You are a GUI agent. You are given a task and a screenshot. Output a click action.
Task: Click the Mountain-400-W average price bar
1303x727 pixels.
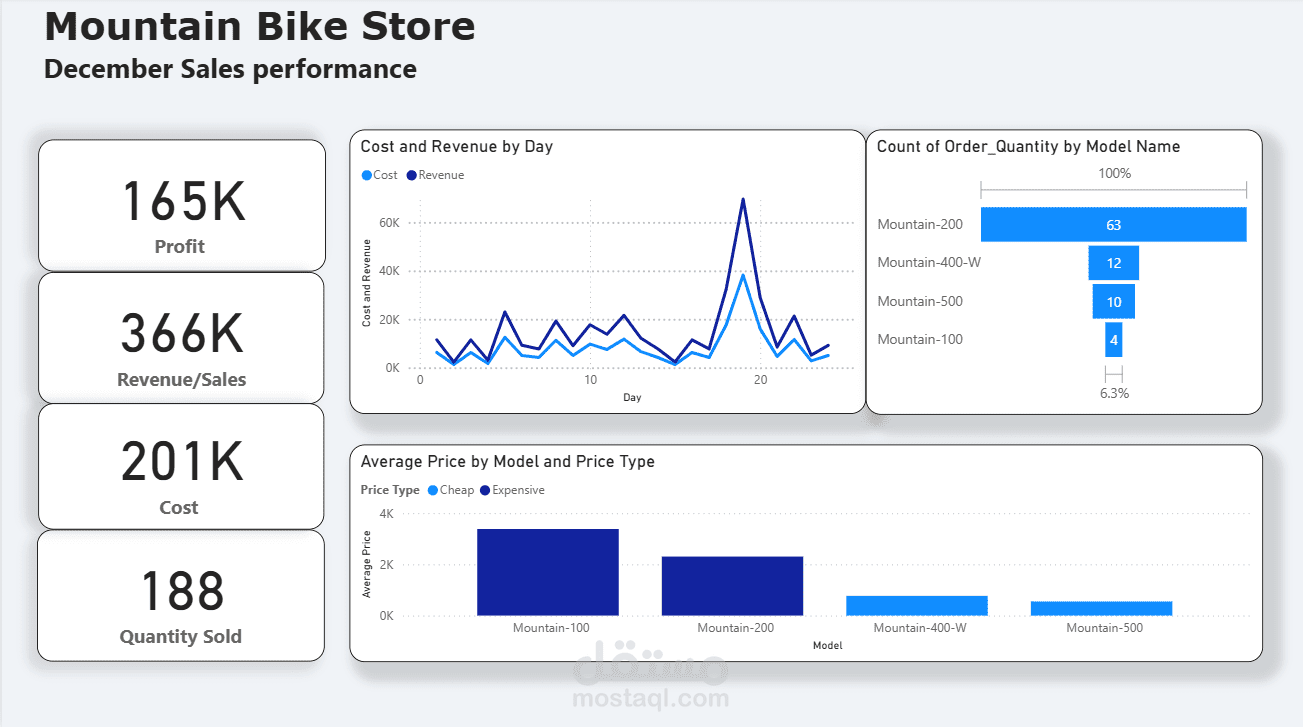point(917,606)
